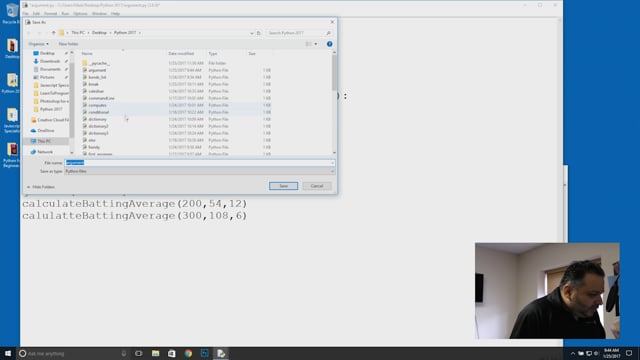Click the file list vertical scrollbar

[x=334, y=73]
